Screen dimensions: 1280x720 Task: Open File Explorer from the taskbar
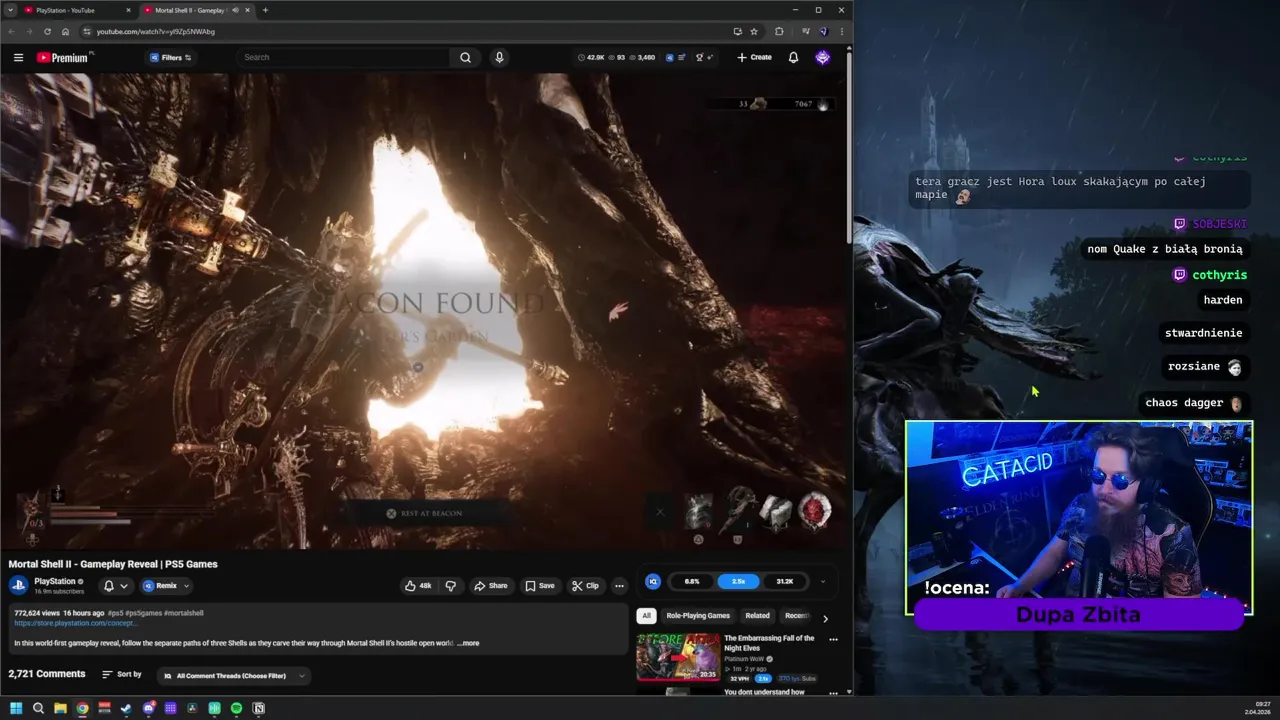tap(60, 708)
